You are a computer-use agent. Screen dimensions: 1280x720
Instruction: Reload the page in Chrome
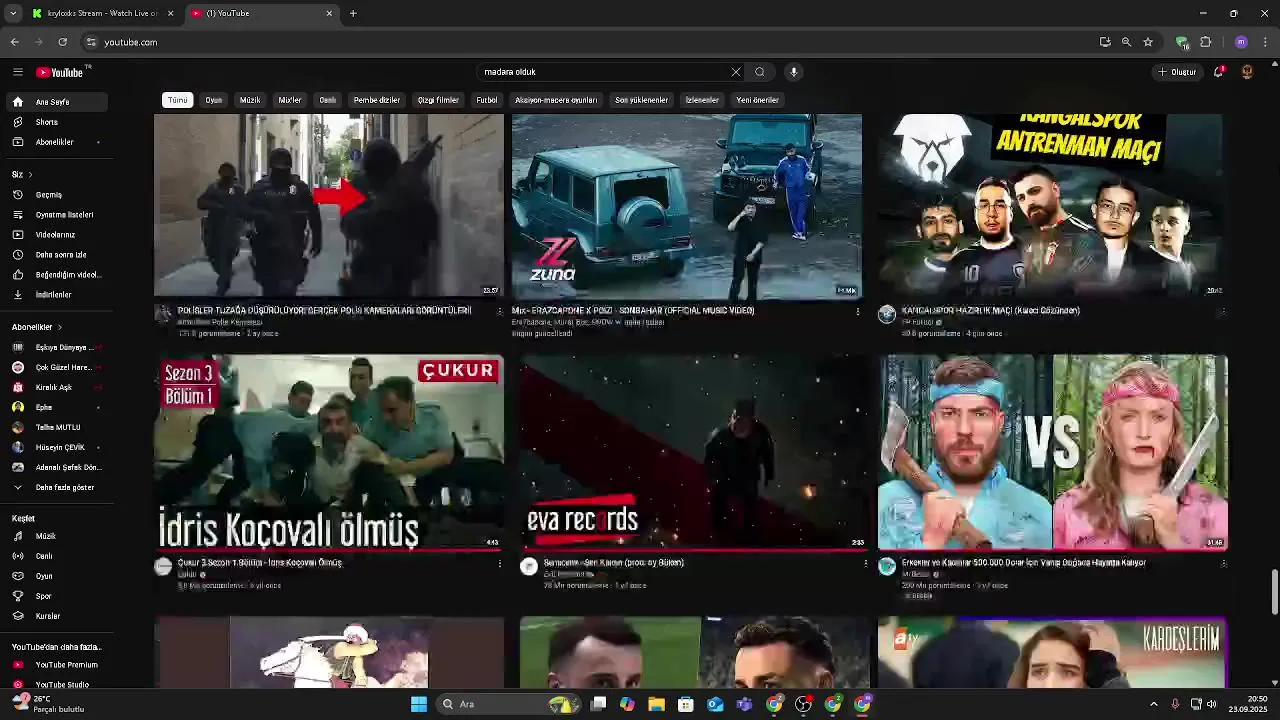pyautogui.click(x=63, y=42)
